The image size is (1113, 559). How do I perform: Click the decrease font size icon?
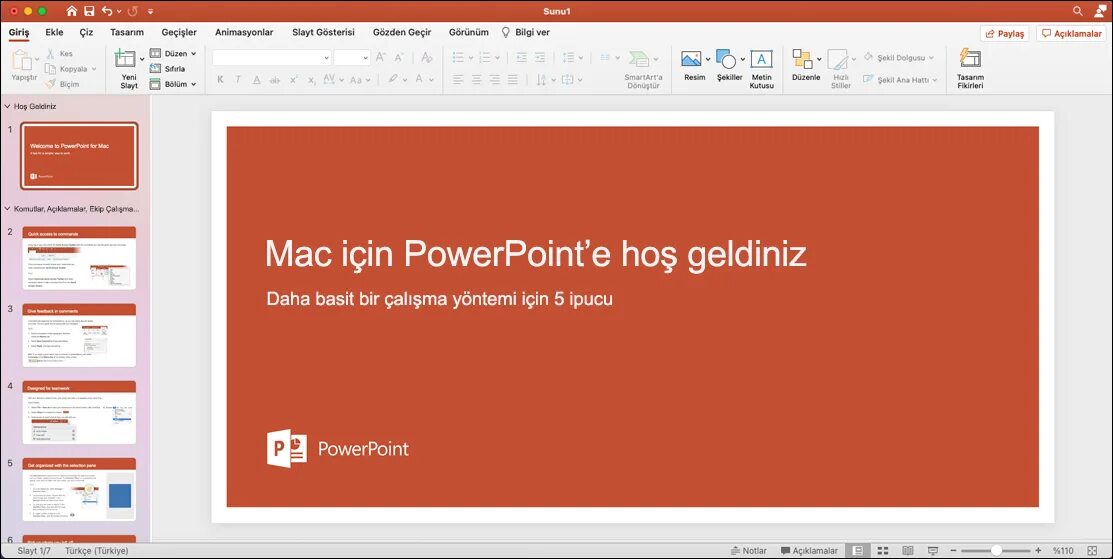[x=399, y=57]
